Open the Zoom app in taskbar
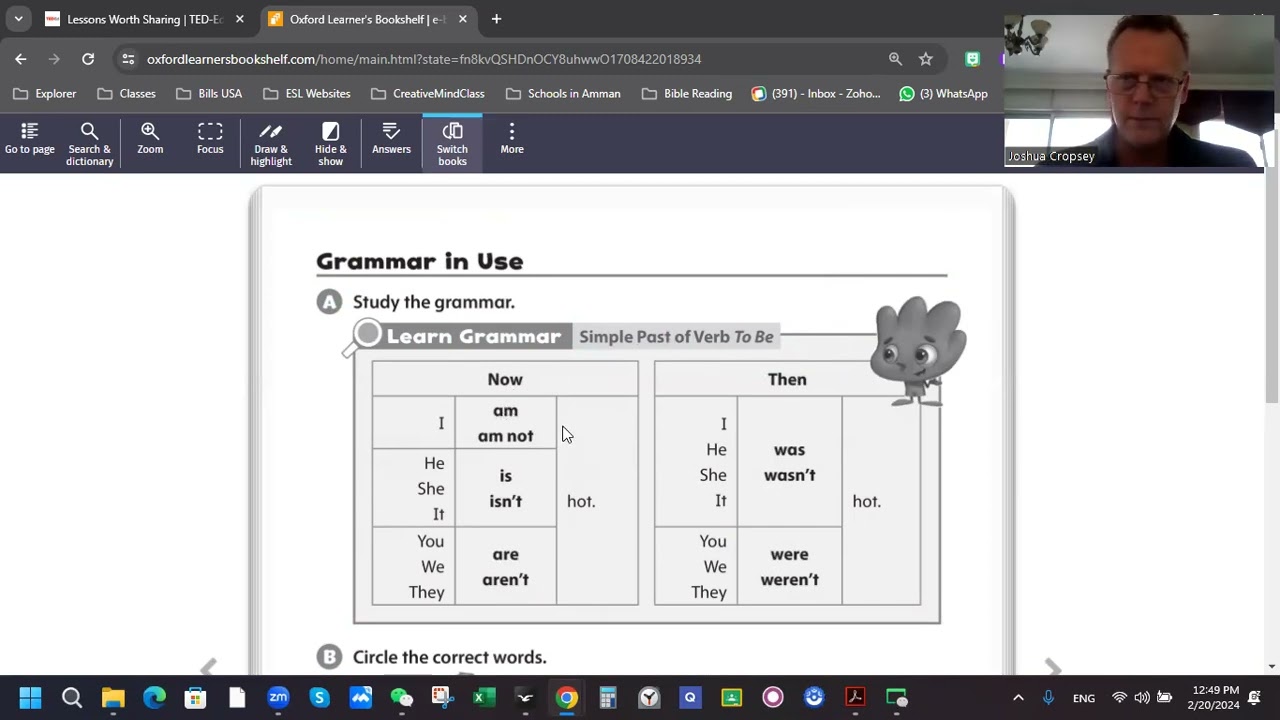Viewport: 1280px width, 720px height. click(x=278, y=697)
